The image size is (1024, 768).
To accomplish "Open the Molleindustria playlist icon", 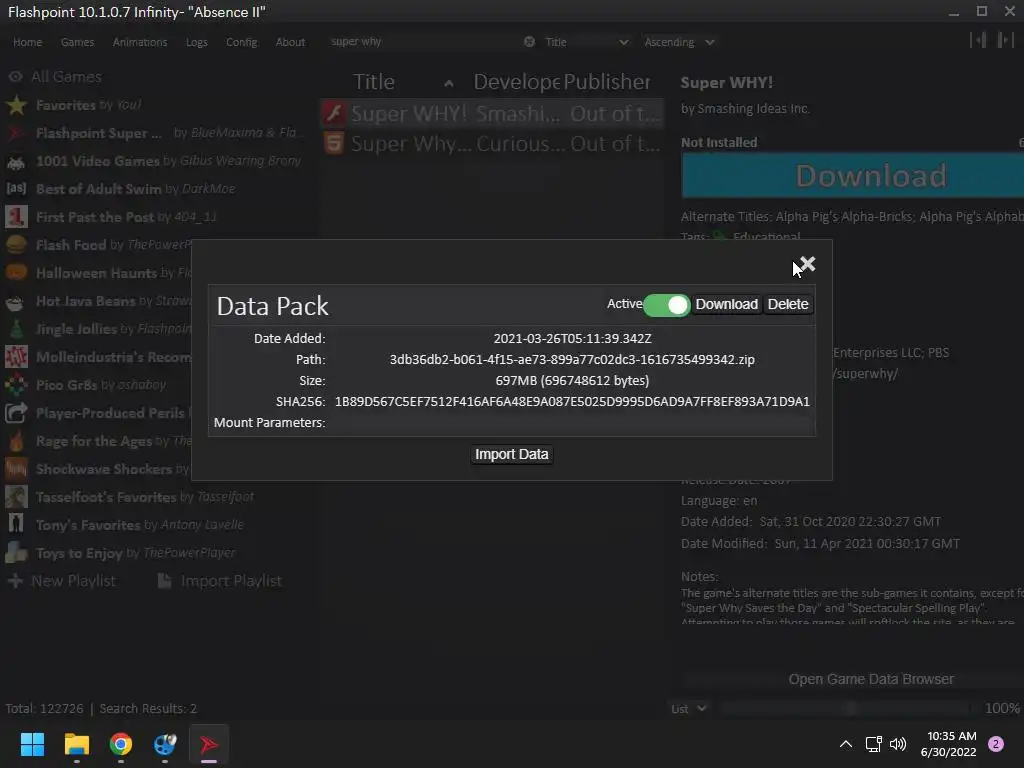I will point(16,357).
